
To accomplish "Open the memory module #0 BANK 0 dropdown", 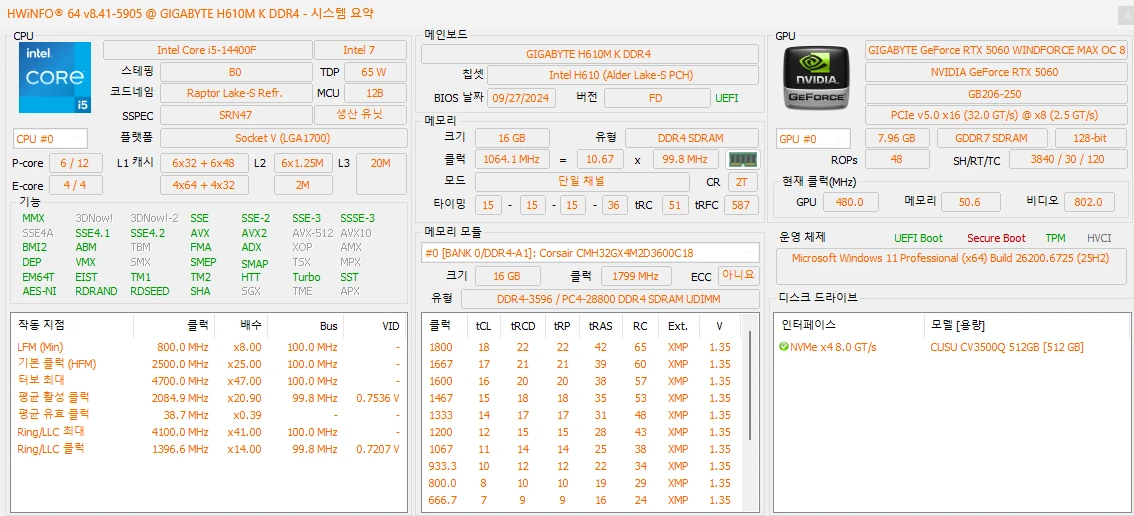I will pos(590,253).
